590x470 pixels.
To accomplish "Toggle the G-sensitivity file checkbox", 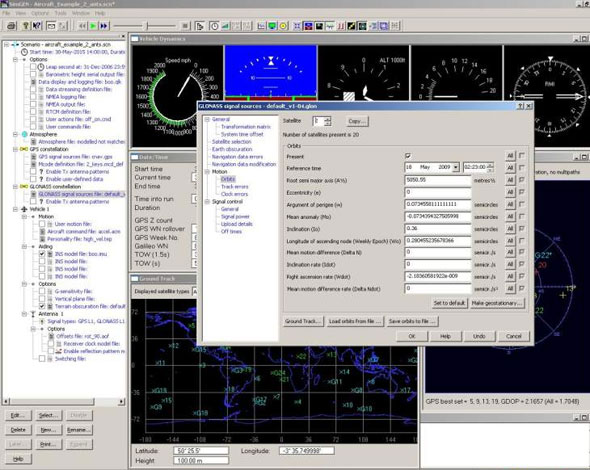I will pyautogui.click(x=42, y=291).
